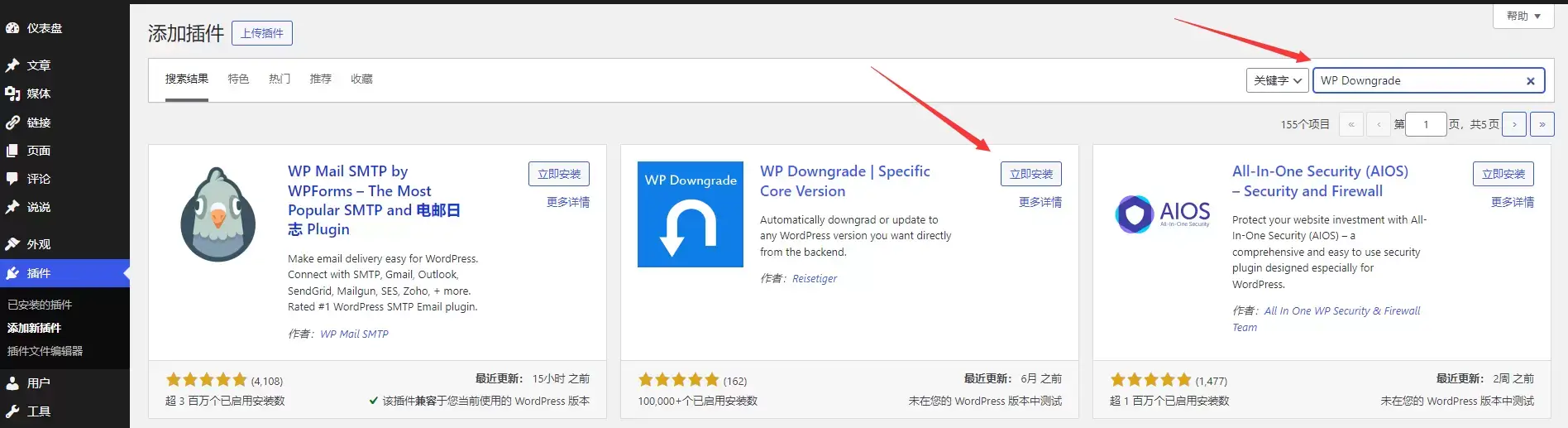Click the WP Mail SMTP star rating
Image resolution: width=1568 pixels, height=428 pixels.
pyautogui.click(x=207, y=380)
